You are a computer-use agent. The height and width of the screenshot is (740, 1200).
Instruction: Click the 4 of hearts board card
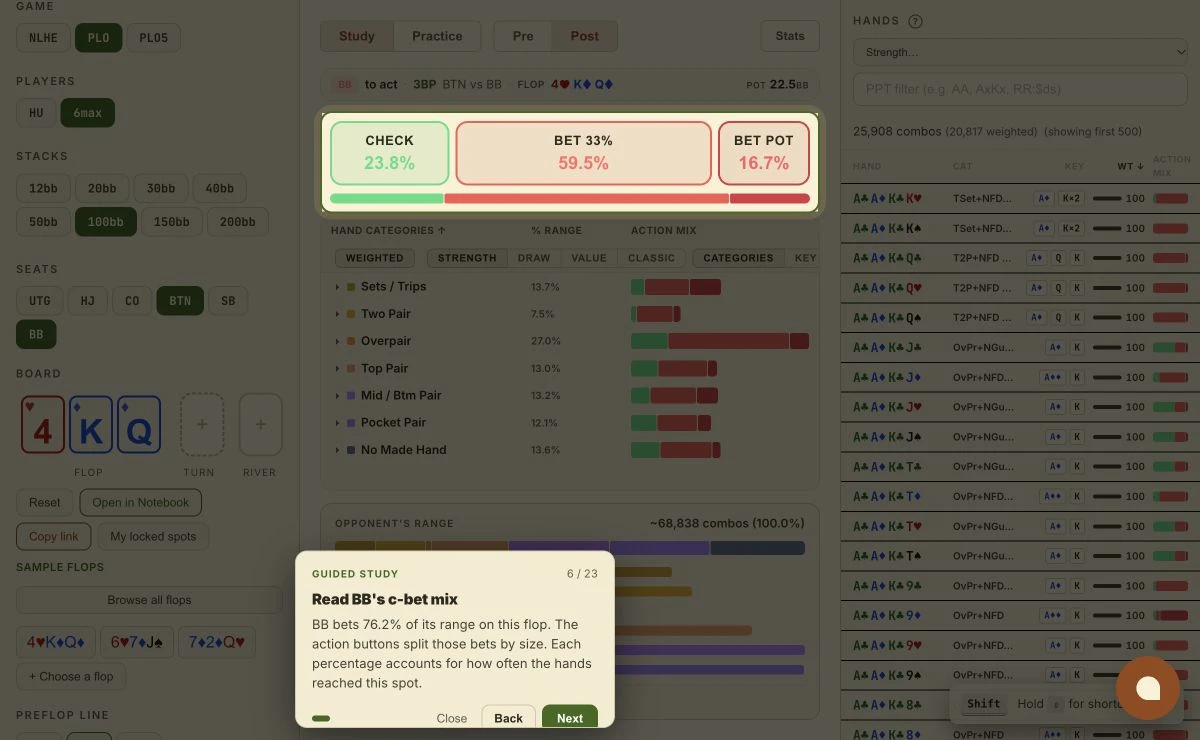[x=43, y=424]
